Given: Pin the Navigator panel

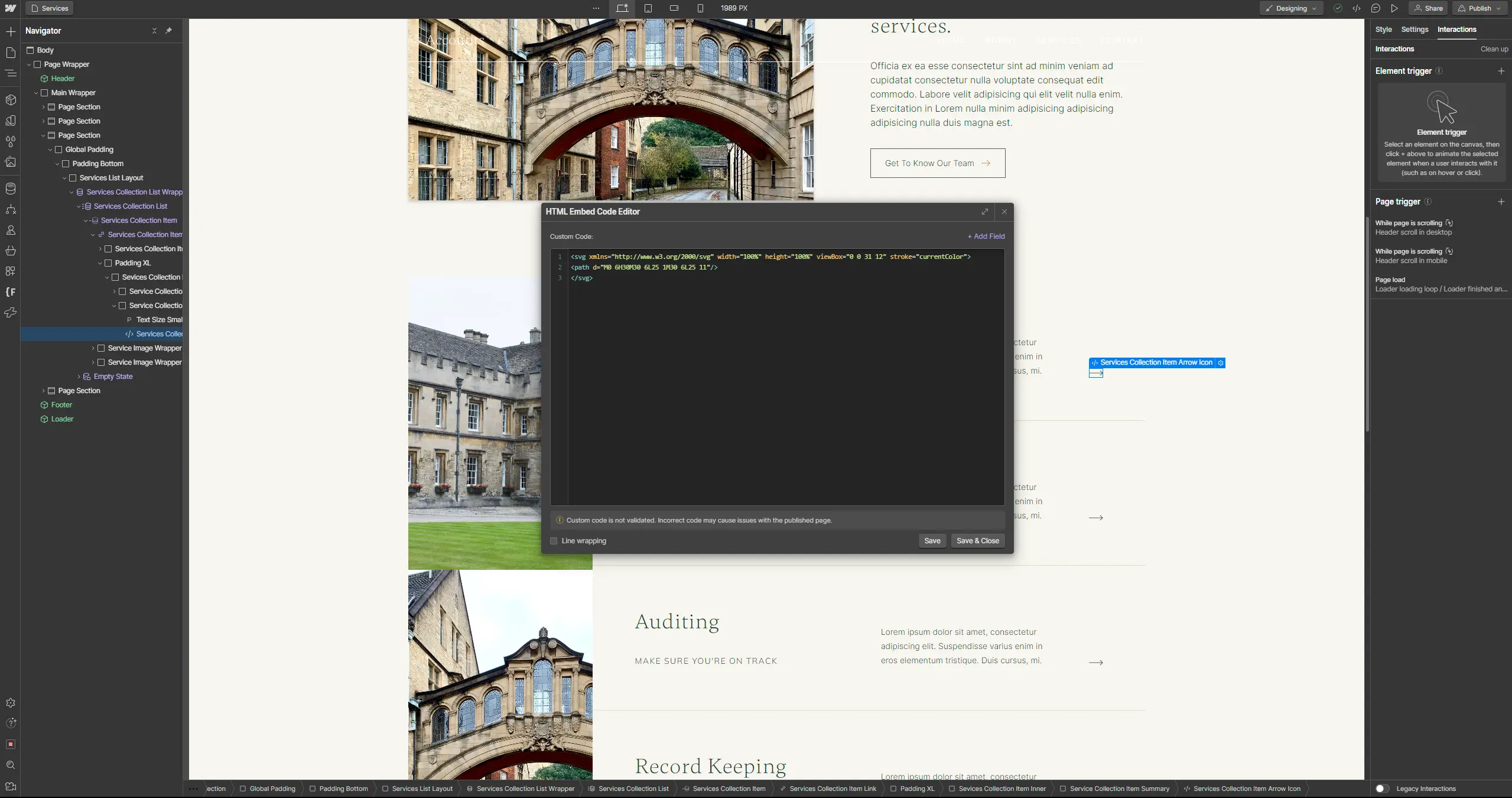Looking at the screenshot, I should 169,31.
